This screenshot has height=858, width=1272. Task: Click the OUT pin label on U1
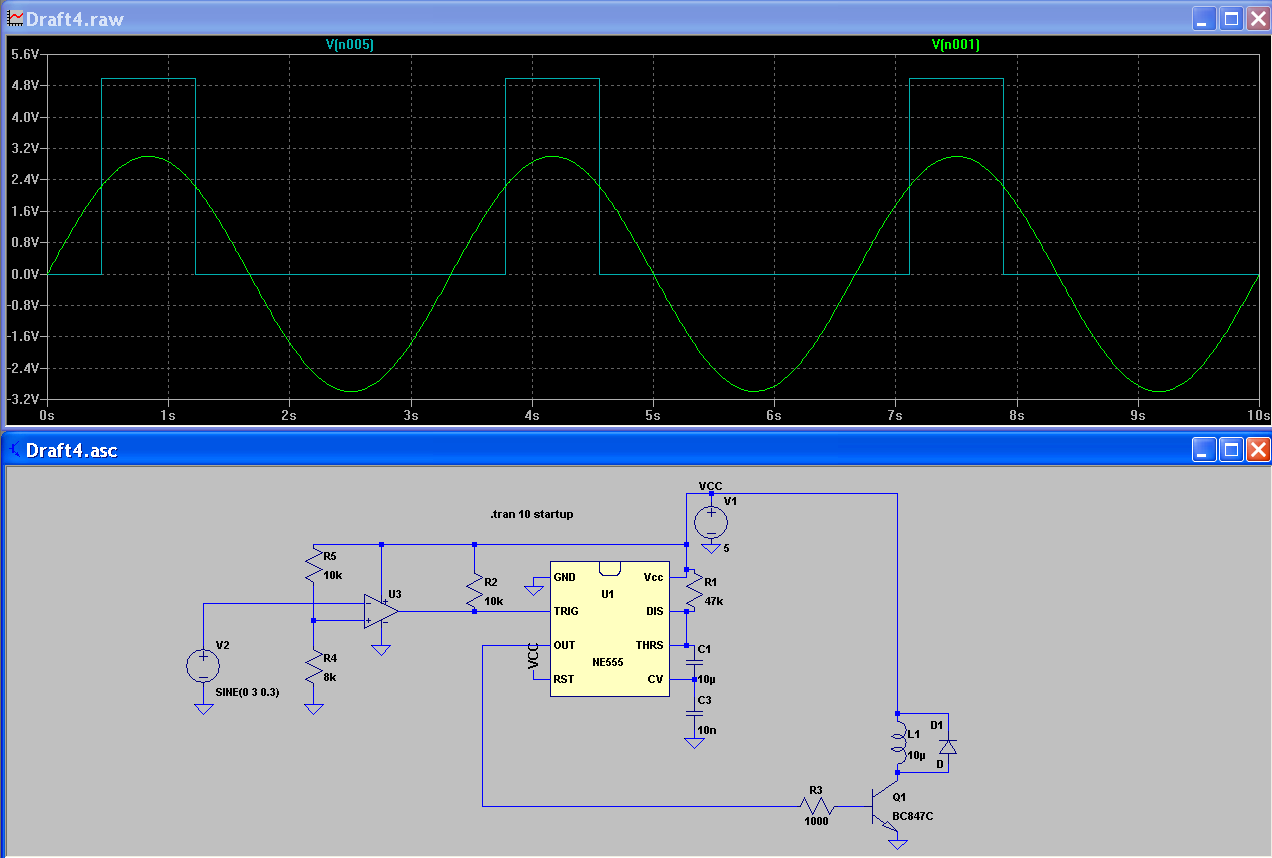(564, 645)
